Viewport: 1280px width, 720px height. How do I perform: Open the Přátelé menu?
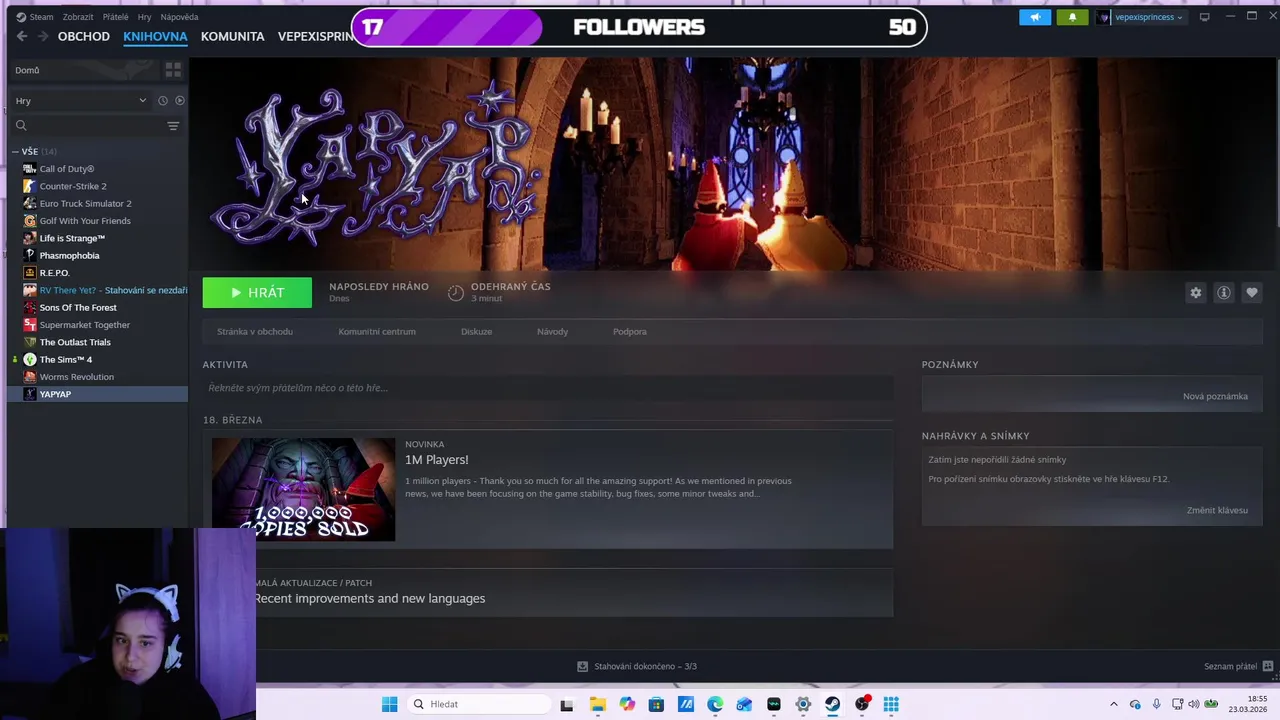tap(115, 17)
